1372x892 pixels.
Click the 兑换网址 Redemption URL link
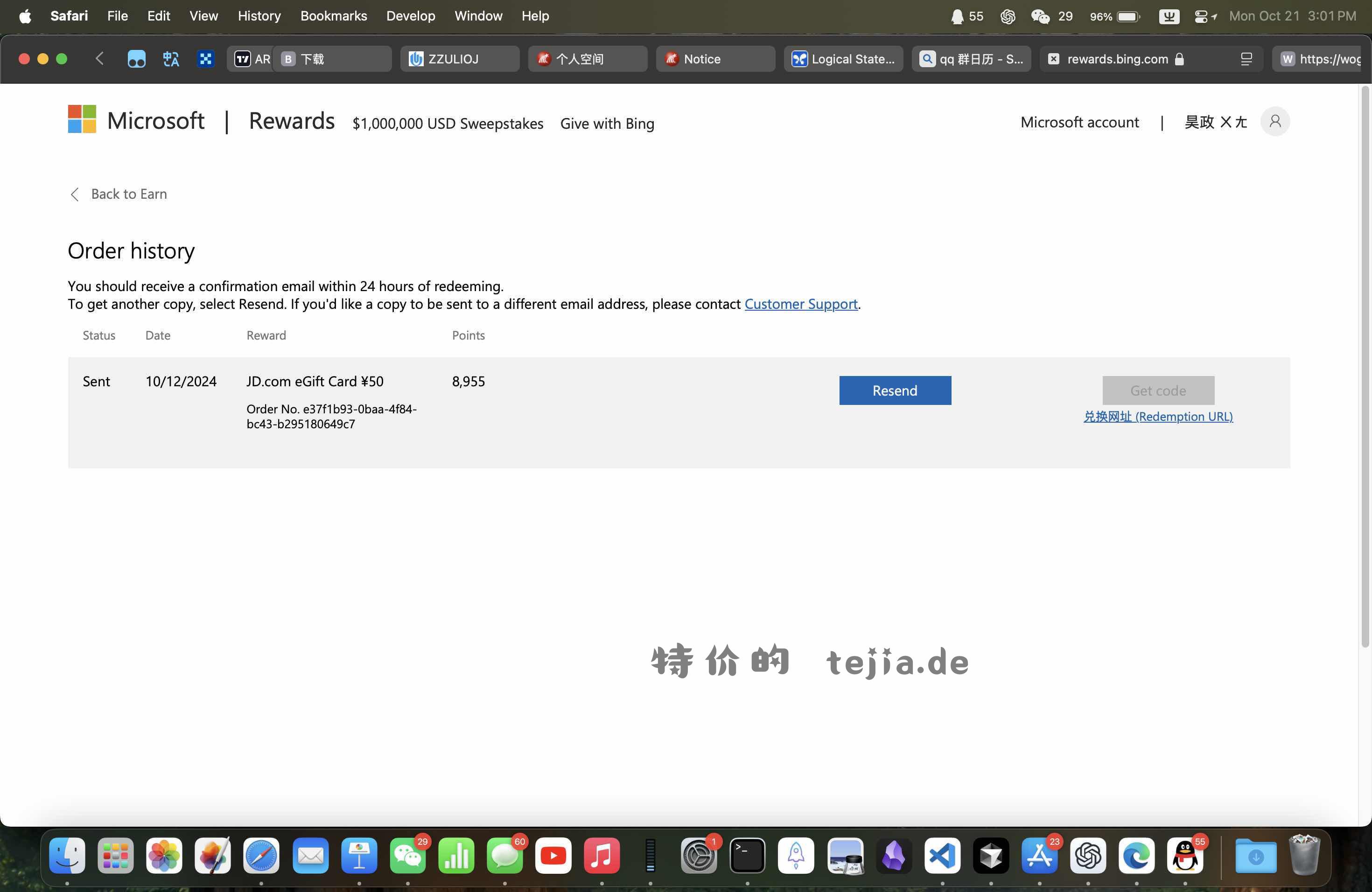click(1158, 417)
